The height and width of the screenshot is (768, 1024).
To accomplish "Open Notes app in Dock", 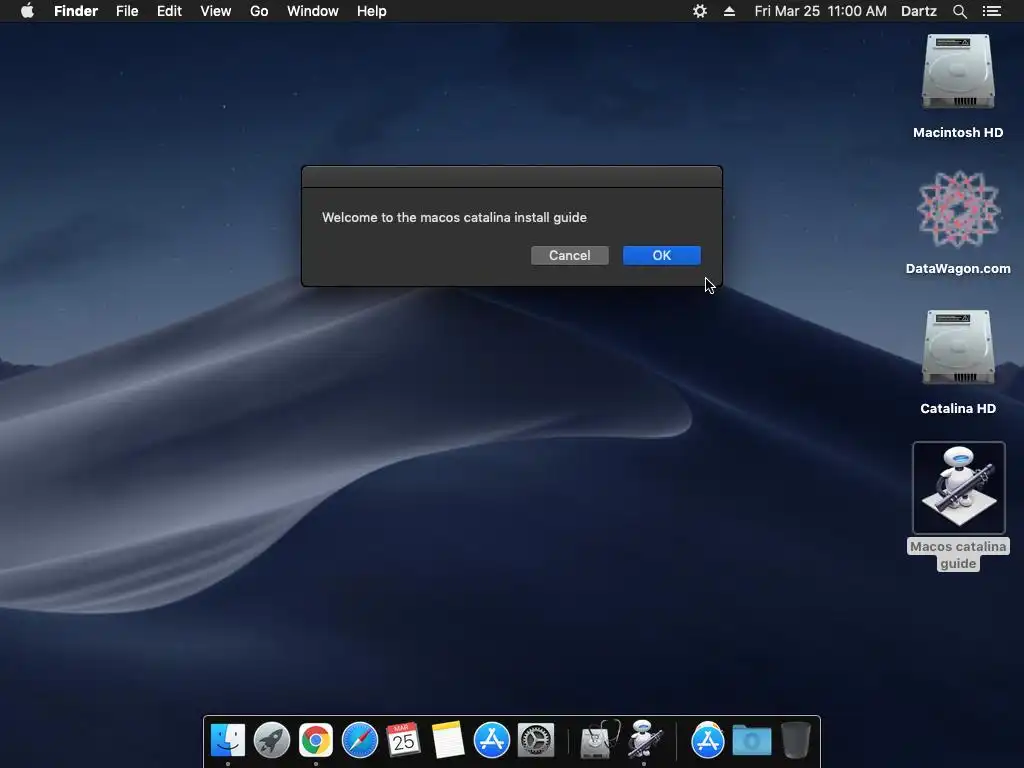I will 447,740.
